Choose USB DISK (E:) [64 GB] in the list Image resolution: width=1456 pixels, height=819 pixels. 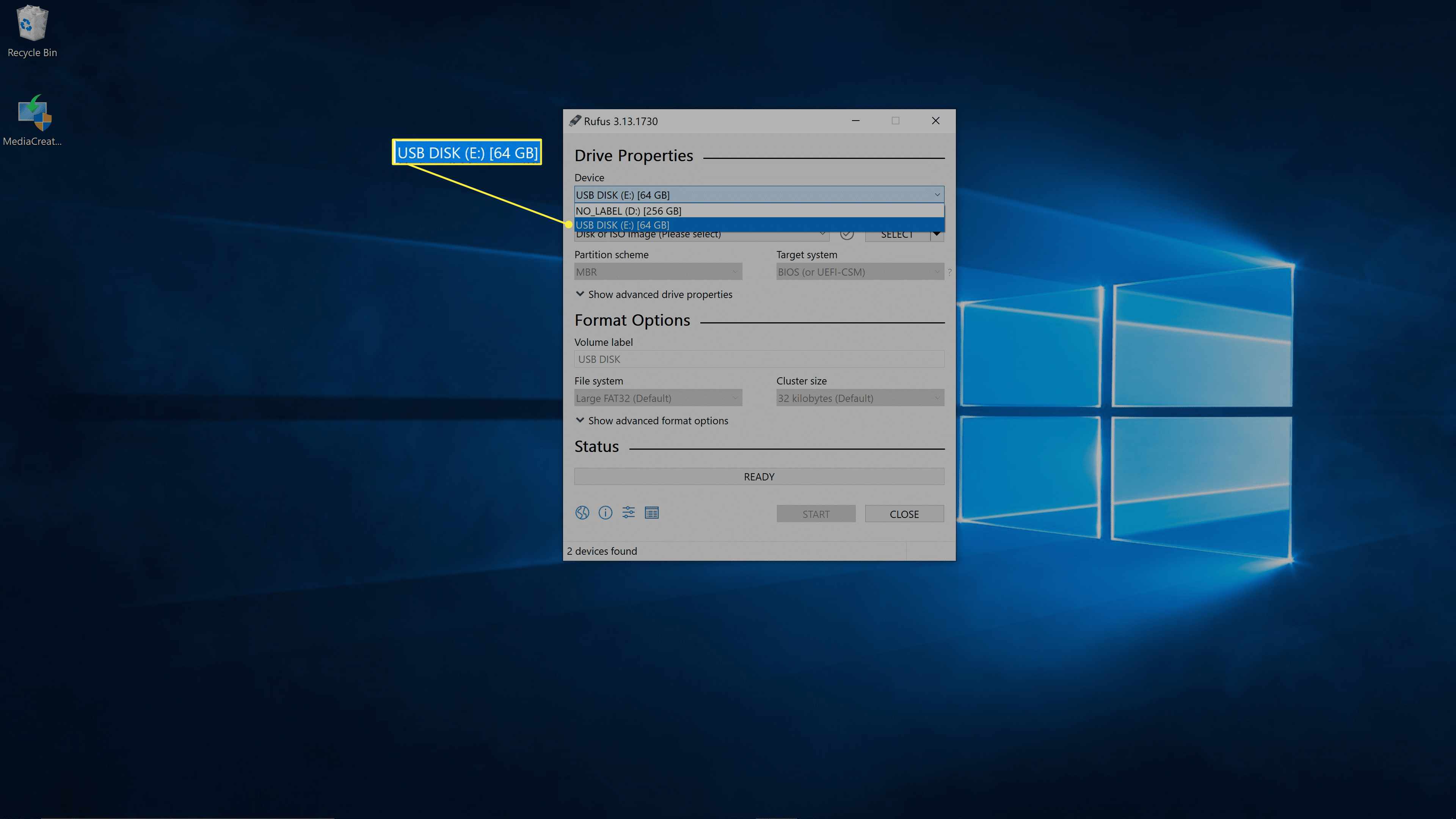point(759,224)
